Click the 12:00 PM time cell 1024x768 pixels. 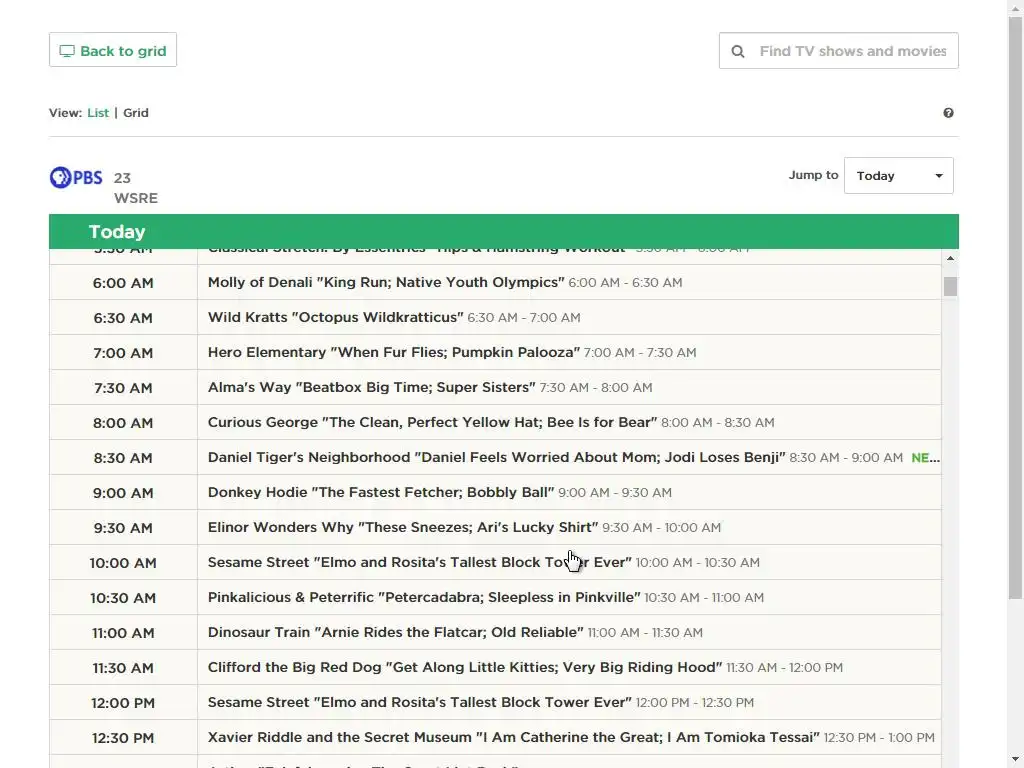point(123,703)
